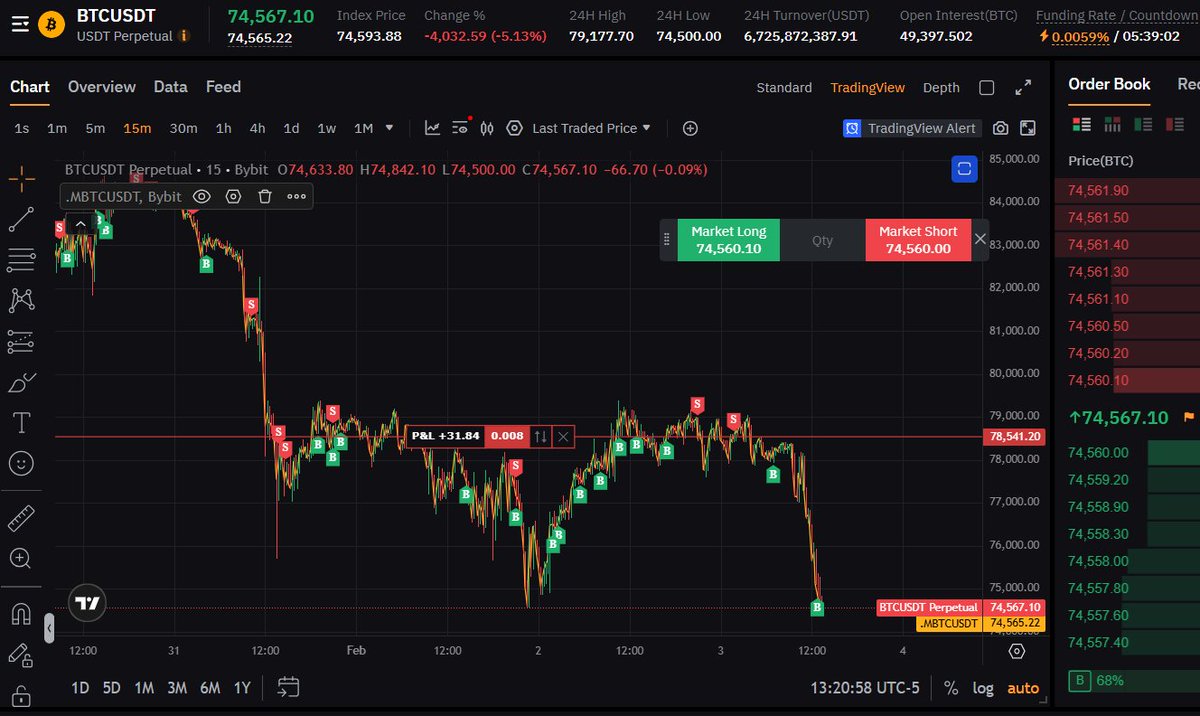The height and width of the screenshot is (716, 1200).
Task: Open the Last Traded Price dropdown
Action: click(x=591, y=128)
